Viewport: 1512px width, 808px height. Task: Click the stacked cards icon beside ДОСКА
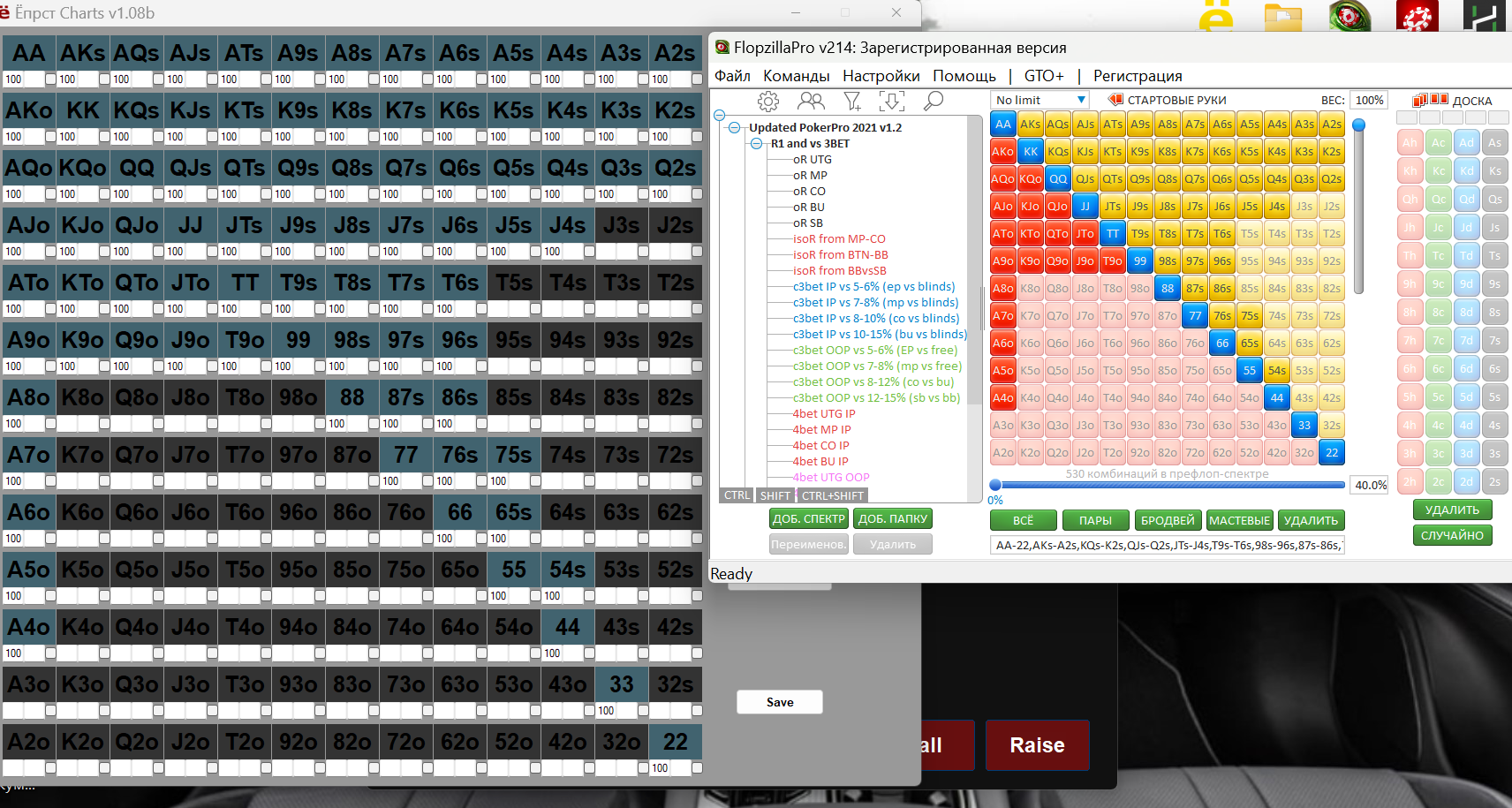pyautogui.click(x=1420, y=100)
